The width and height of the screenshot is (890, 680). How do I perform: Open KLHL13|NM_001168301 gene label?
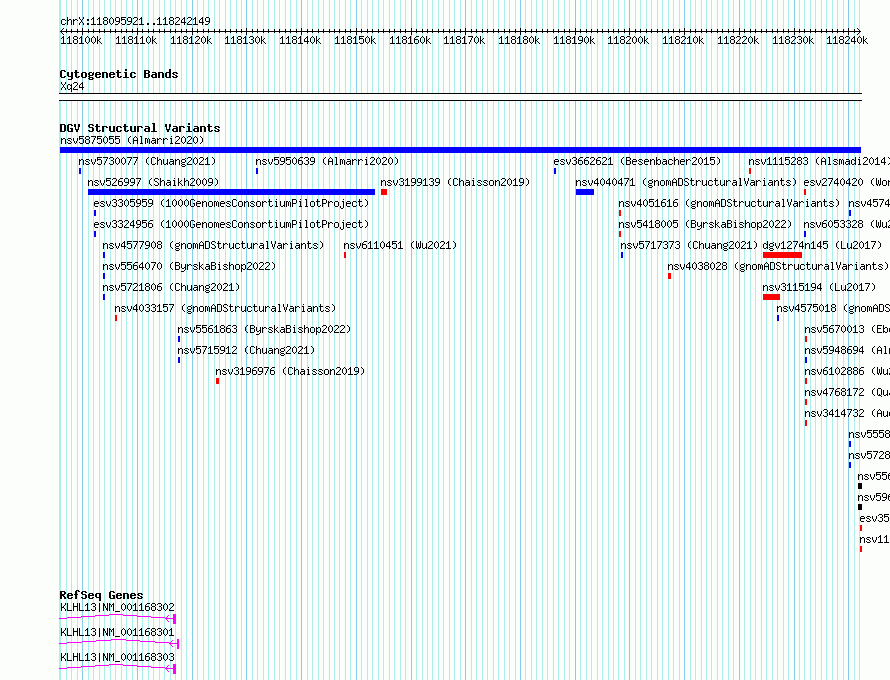tap(117, 632)
